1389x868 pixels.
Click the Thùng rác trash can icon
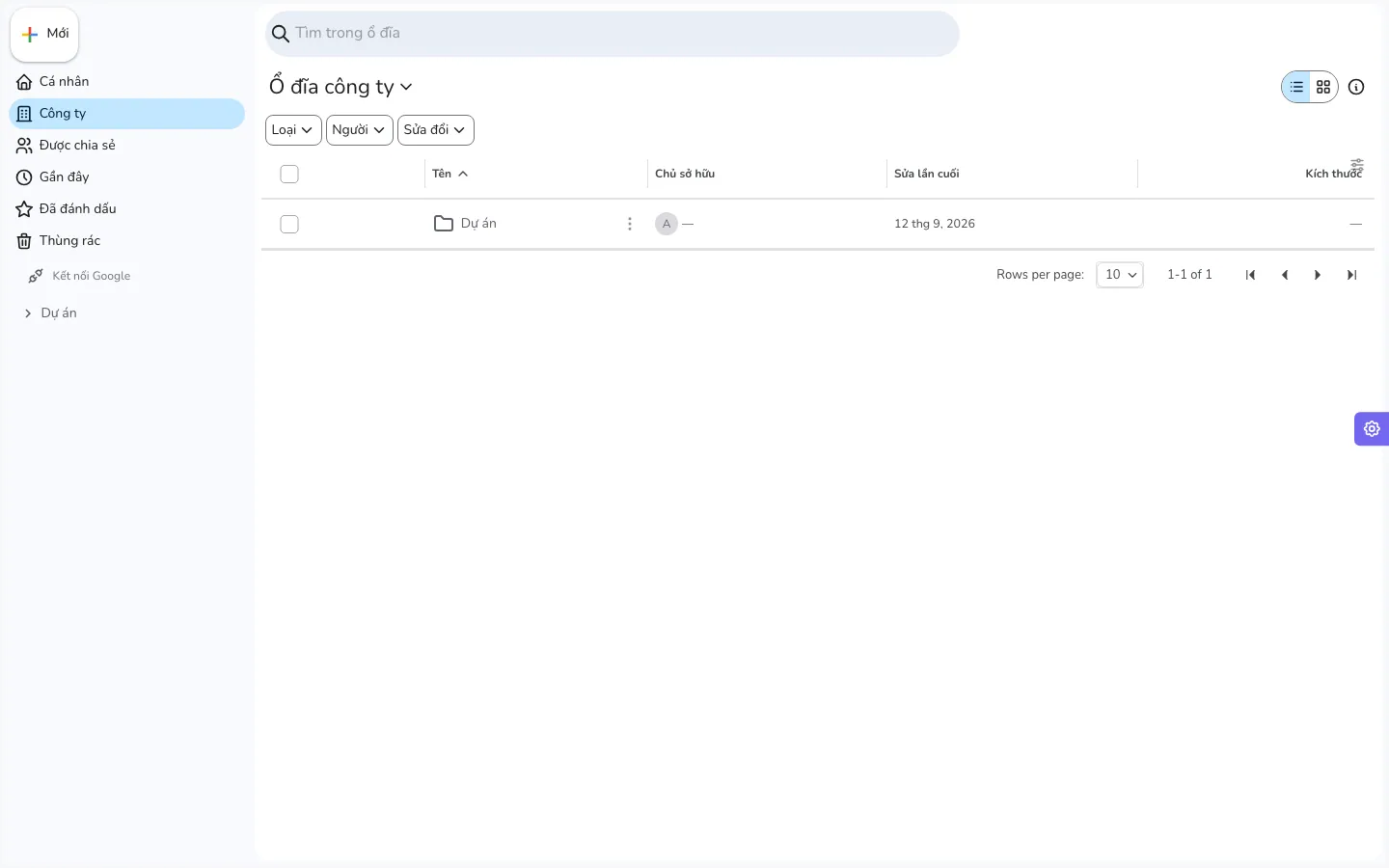tap(24, 241)
